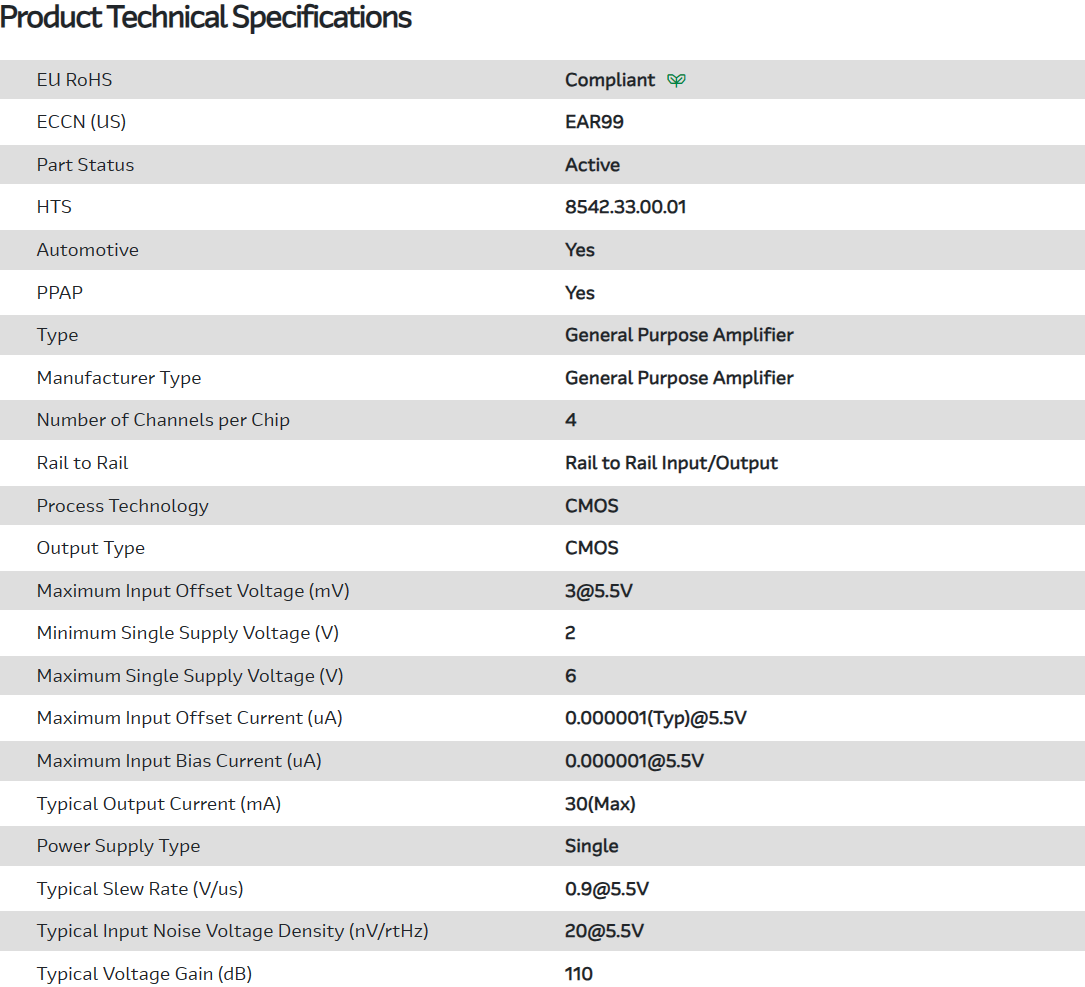Screen dimensions: 1085x987
Task: Select the HTS code 8542.33.00.01
Action: [x=625, y=207]
